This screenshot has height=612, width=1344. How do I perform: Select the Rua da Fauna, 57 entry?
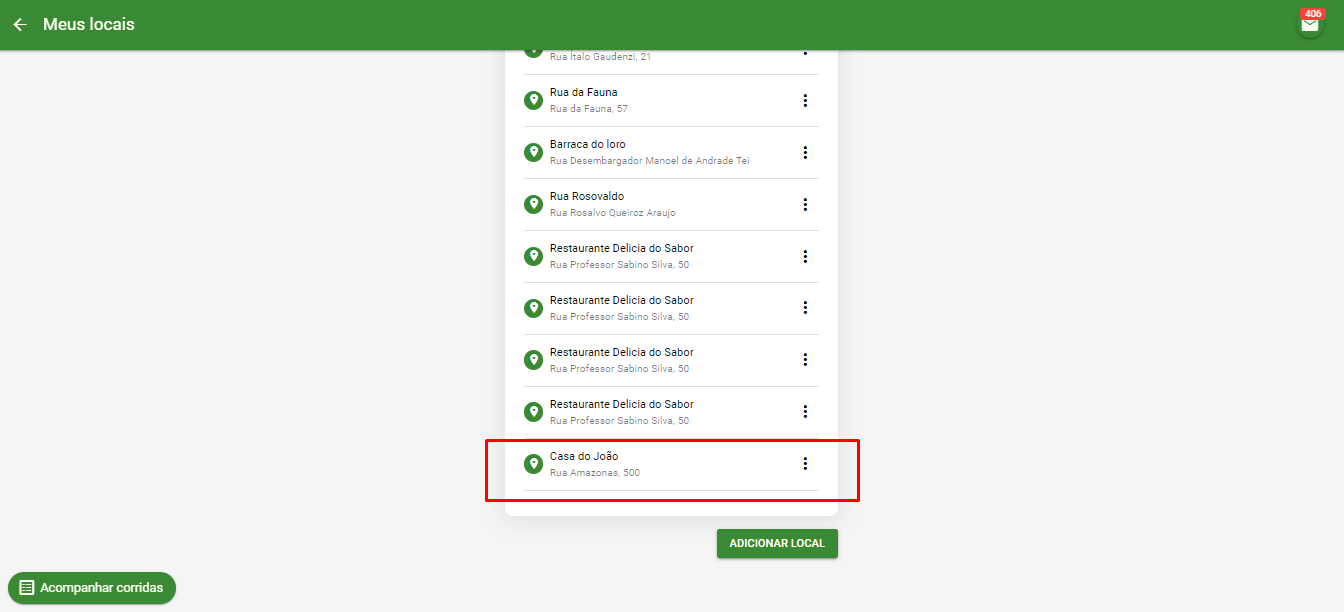pos(671,100)
